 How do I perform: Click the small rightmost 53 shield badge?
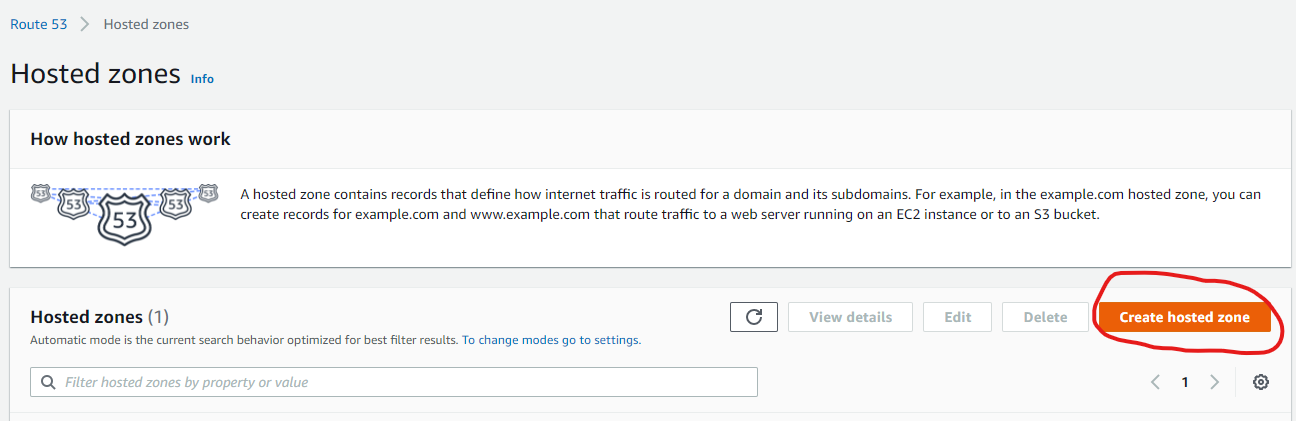pos(208,192)
